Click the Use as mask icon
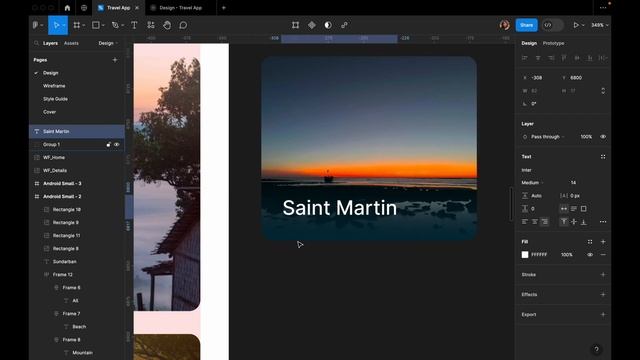Viewport: 640px width, 360px height. [x=328, y=25]
